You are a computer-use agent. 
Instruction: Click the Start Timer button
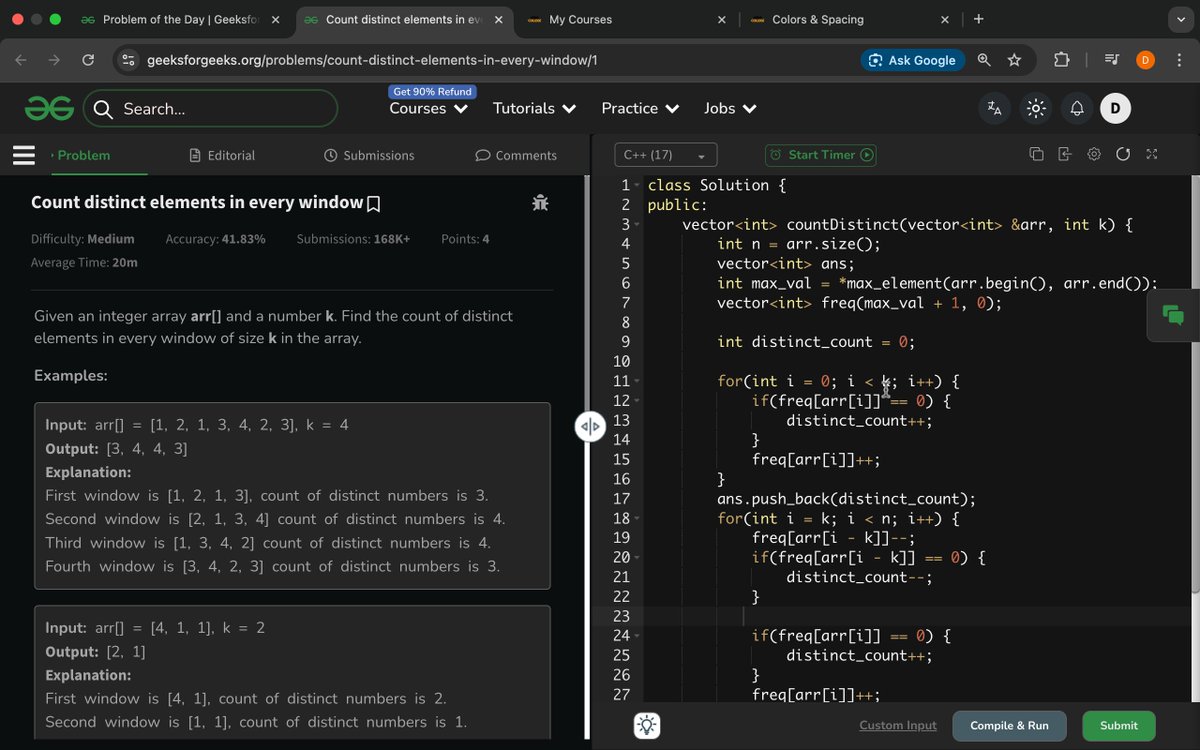821,155
